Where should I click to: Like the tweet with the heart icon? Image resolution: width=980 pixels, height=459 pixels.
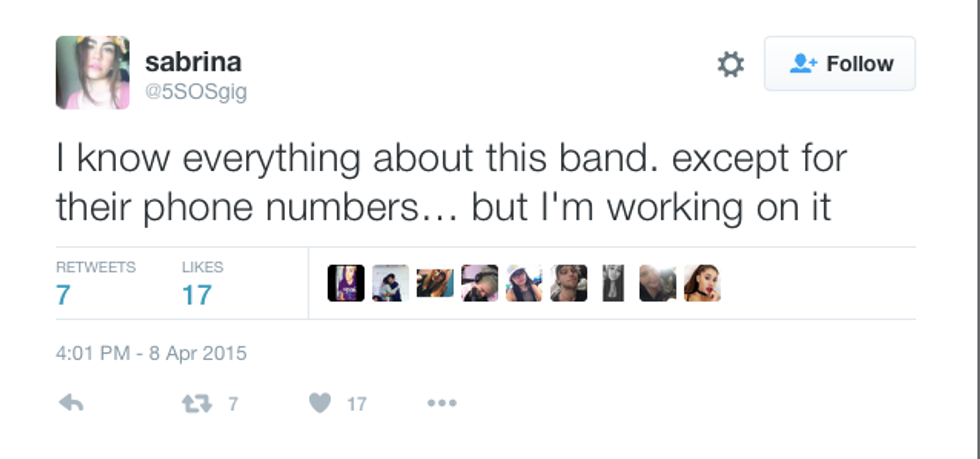[320, 403]
